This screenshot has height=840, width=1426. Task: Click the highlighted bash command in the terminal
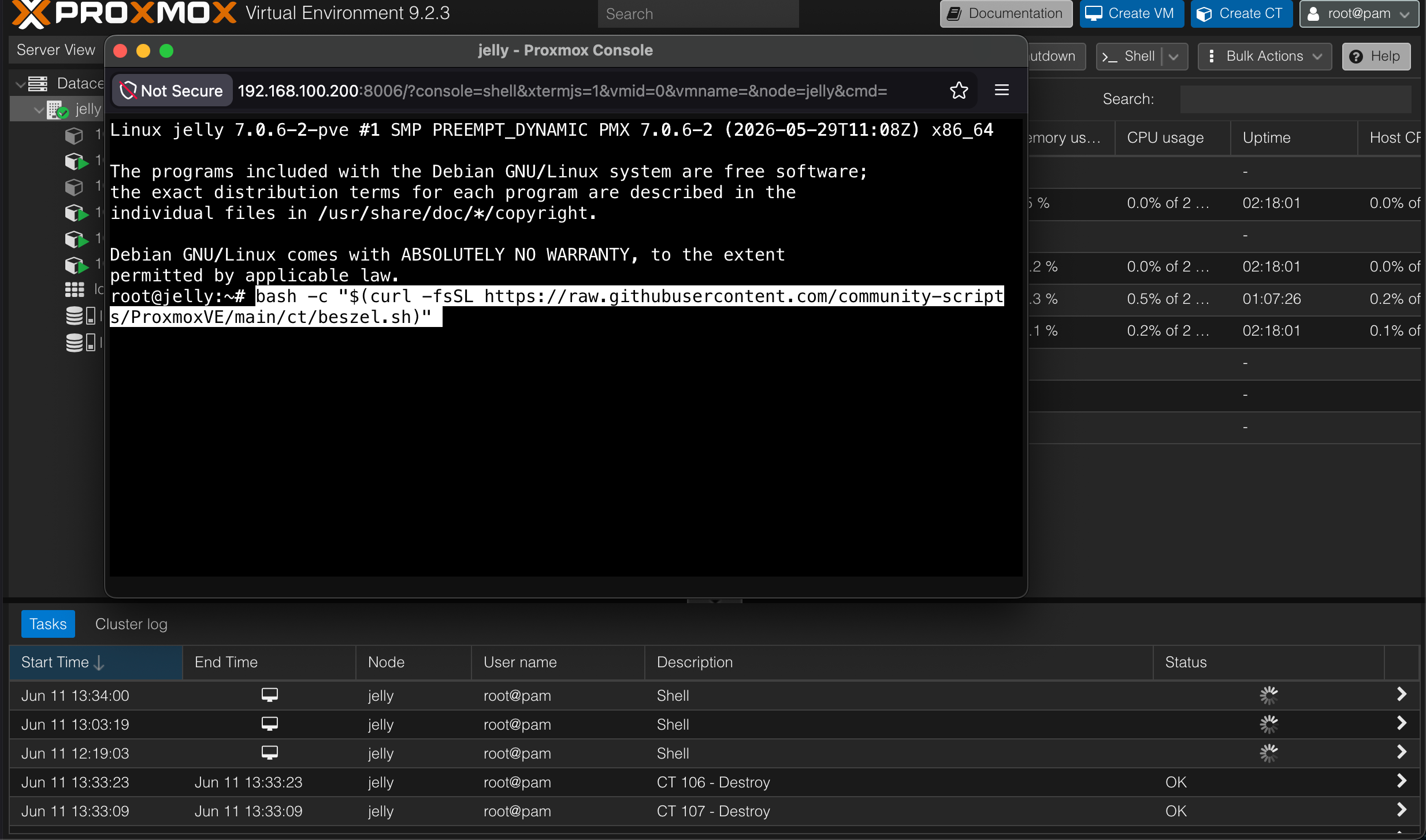click(x=558, y=307)
